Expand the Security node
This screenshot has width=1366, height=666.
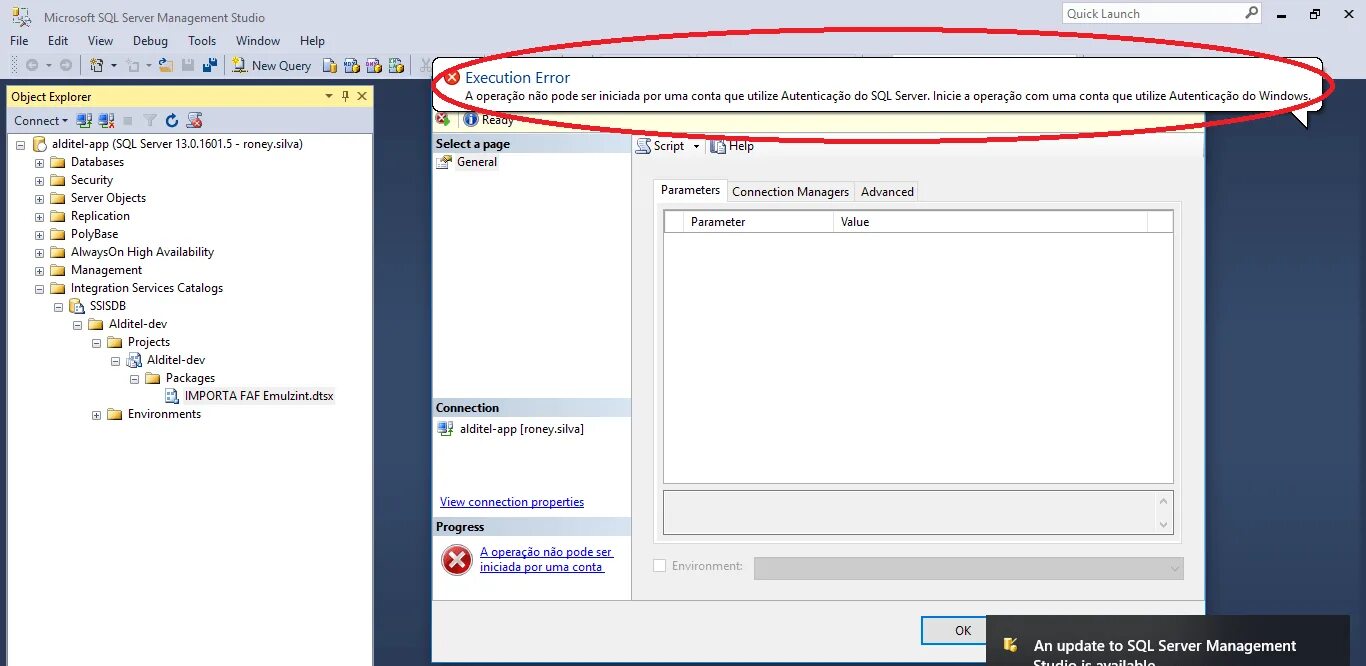click(x=40, y=180)
